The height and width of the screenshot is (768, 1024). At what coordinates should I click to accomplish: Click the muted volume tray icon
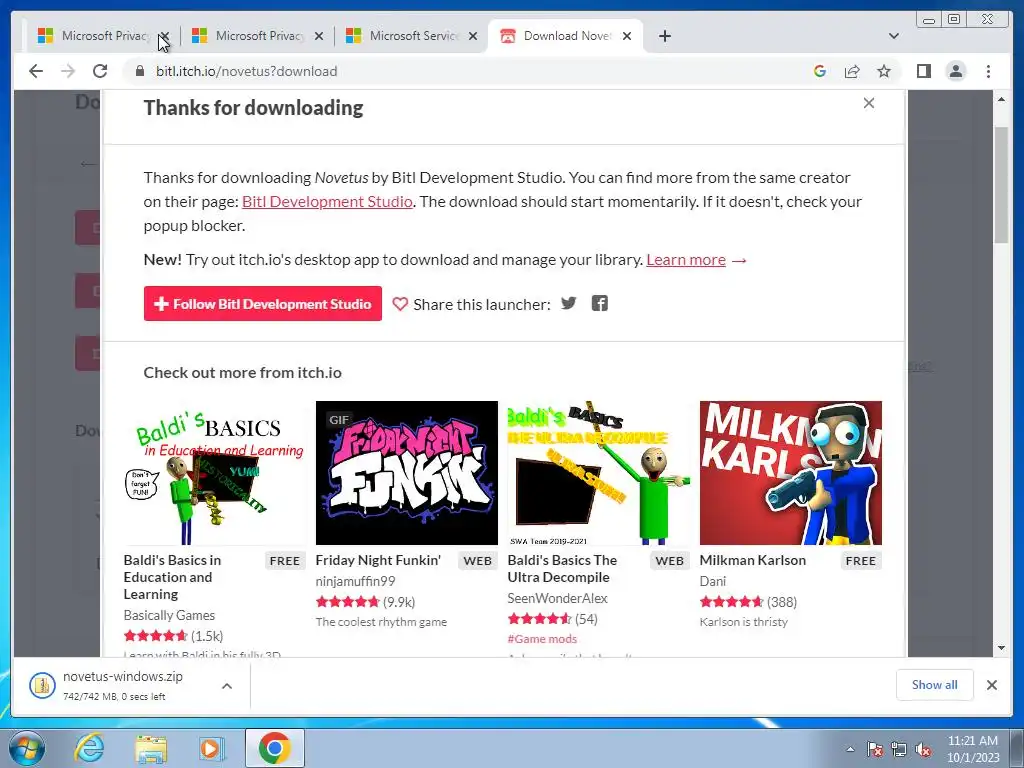tap(923, 749)
